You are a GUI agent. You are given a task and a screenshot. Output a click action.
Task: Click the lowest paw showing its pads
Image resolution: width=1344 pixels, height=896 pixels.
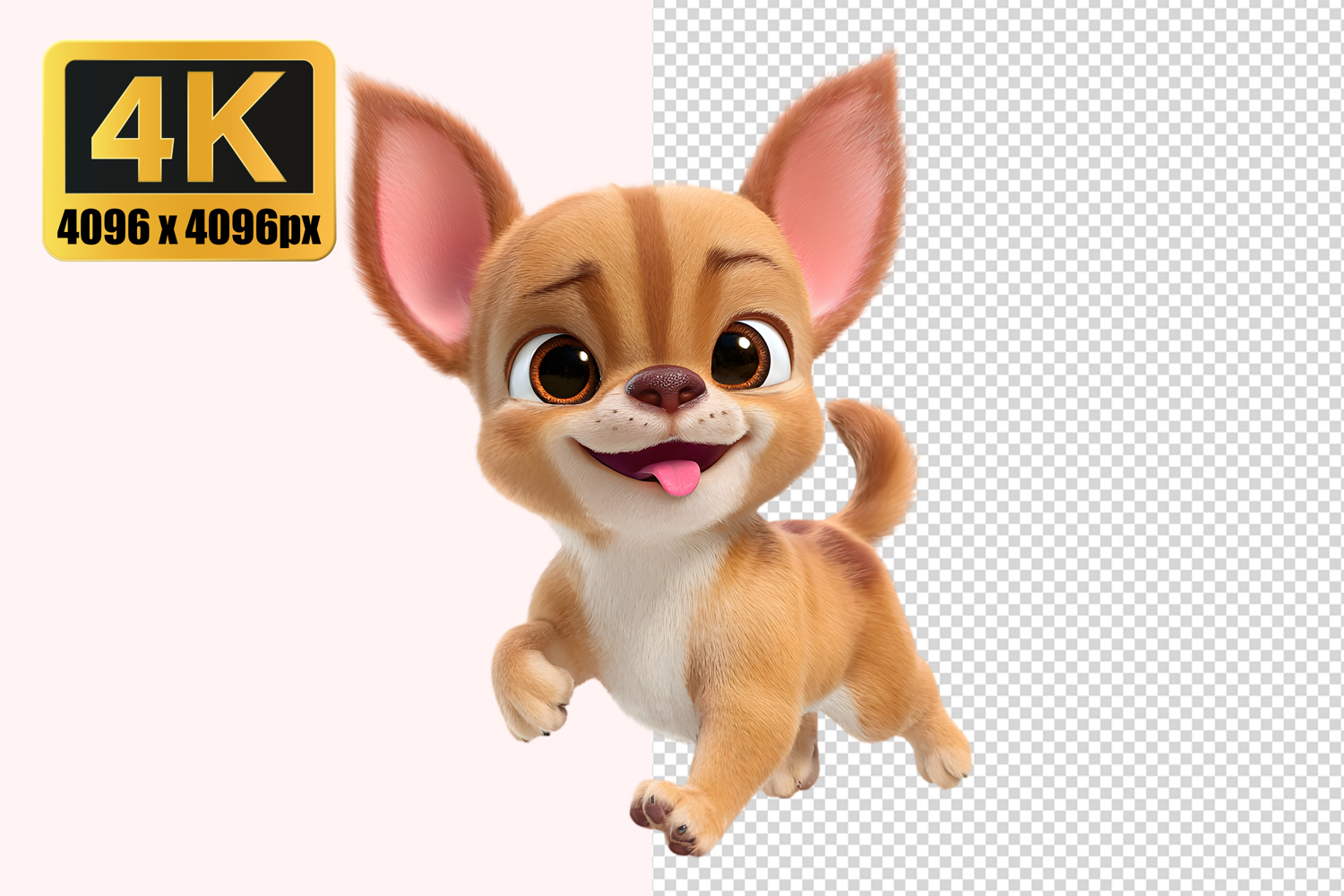(x=668, y=815)
